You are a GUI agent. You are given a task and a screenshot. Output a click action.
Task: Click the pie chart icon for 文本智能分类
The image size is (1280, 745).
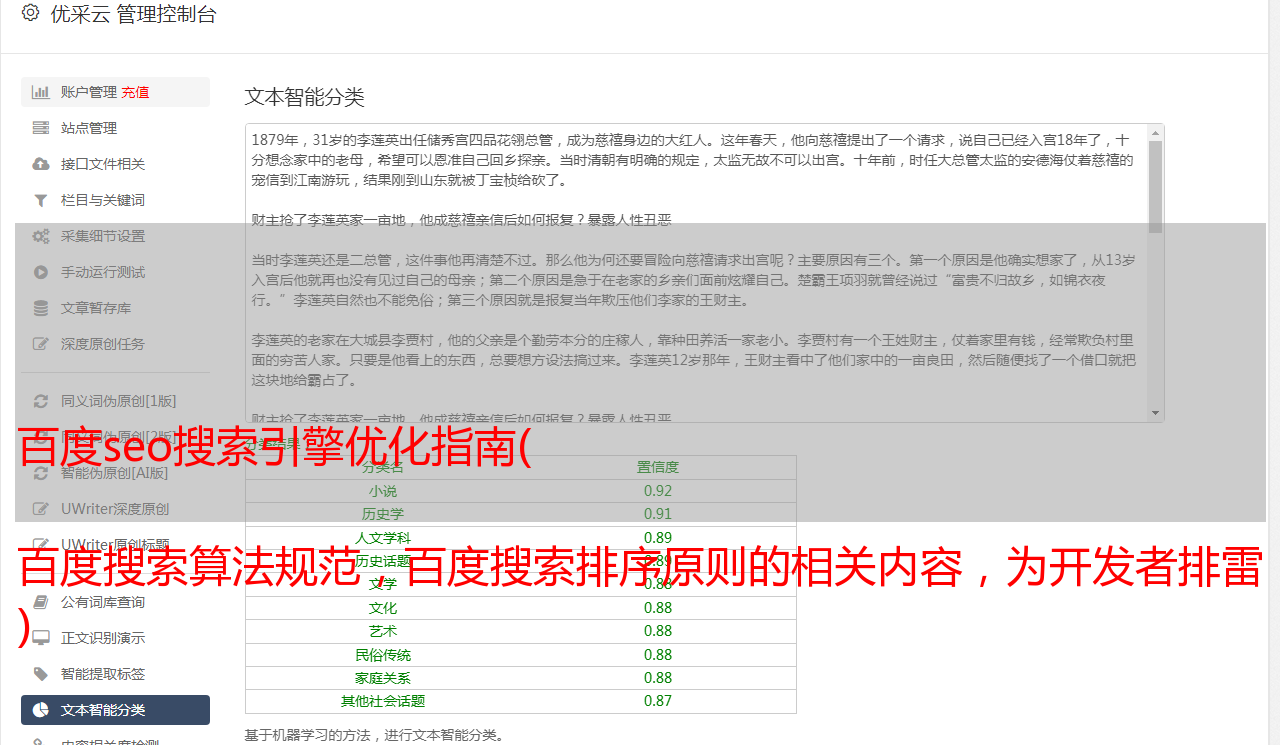coord(41,710)
